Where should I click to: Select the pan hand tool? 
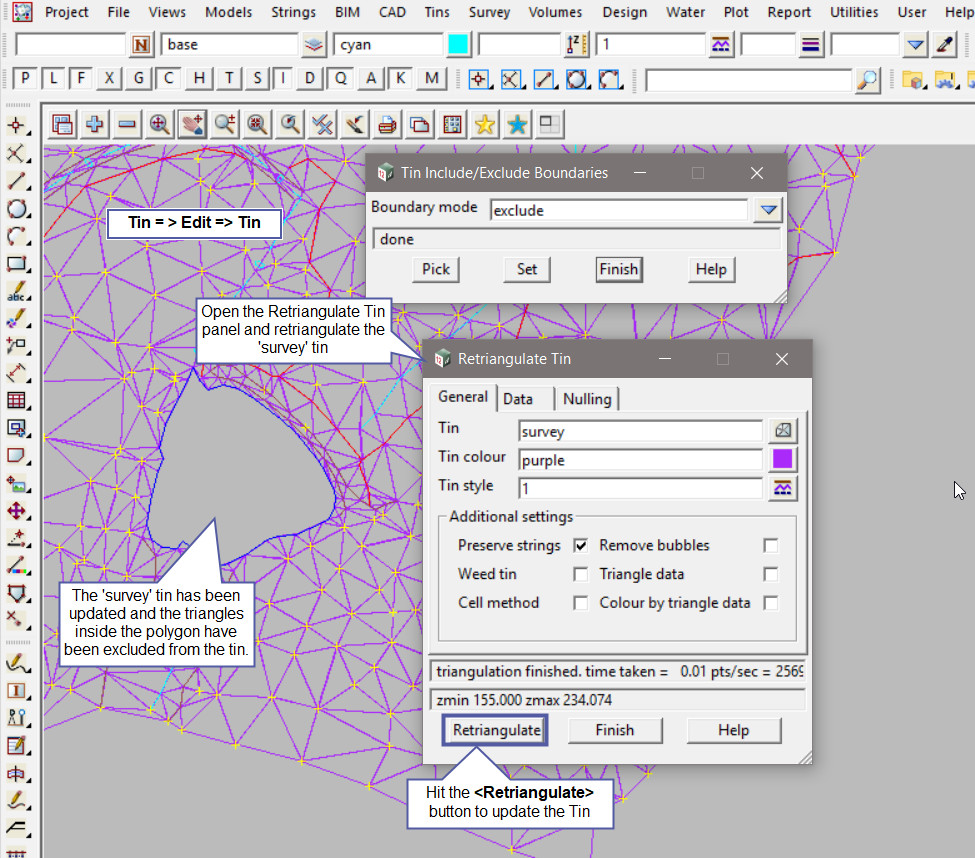click(x=192, y=124)
